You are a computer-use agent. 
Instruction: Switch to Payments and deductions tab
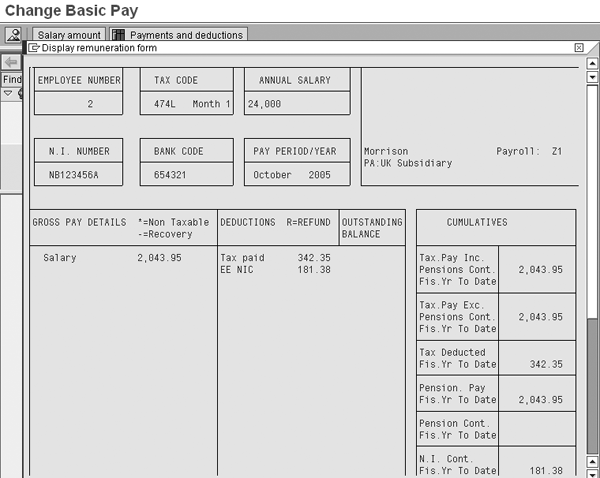pos(186,35)
